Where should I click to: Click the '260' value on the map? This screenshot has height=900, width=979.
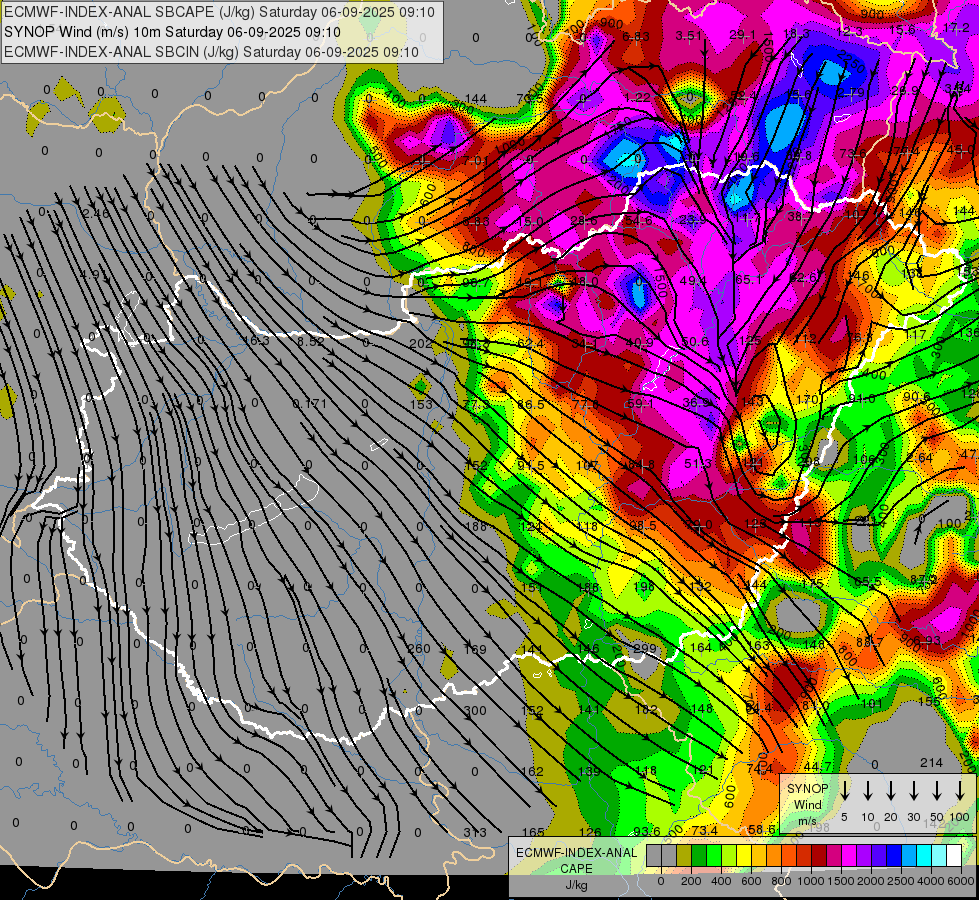(419, 648)
